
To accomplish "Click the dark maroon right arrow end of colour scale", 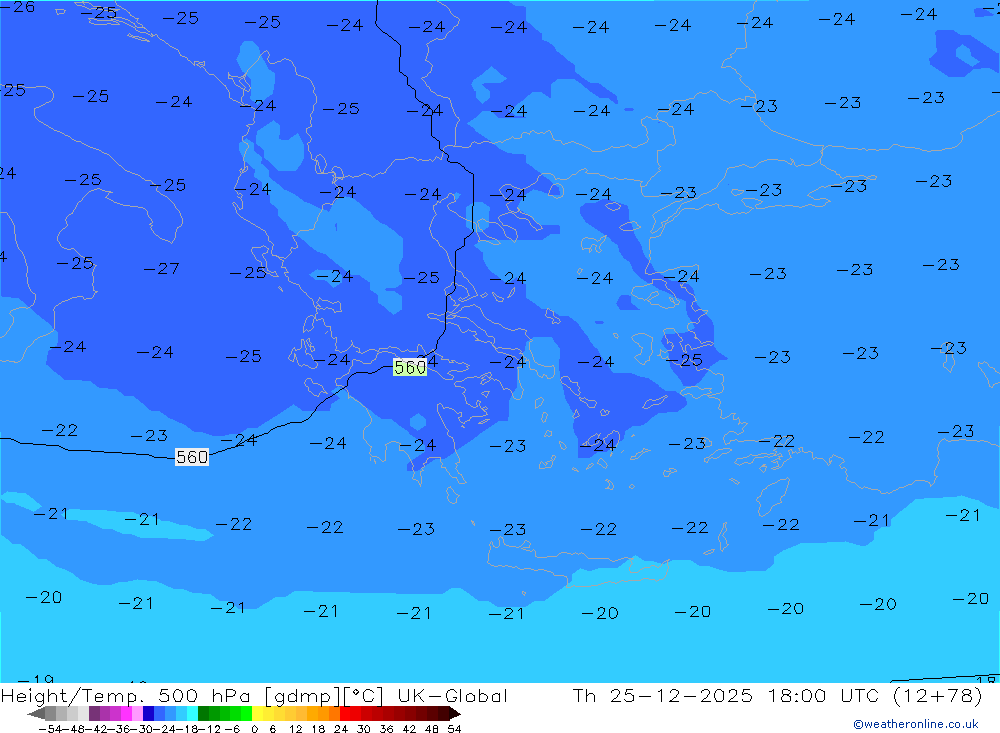I will tap(455, 714).
